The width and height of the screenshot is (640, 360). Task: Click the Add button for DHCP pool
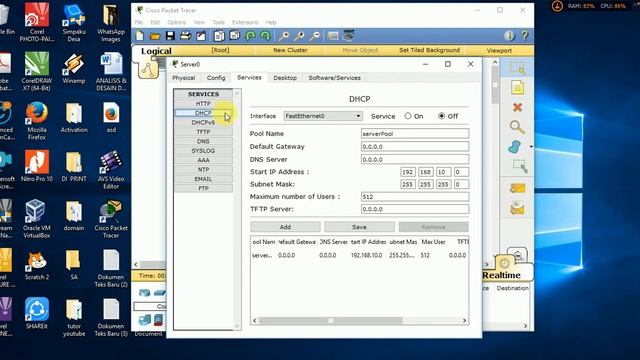click(x=285, y=227)
